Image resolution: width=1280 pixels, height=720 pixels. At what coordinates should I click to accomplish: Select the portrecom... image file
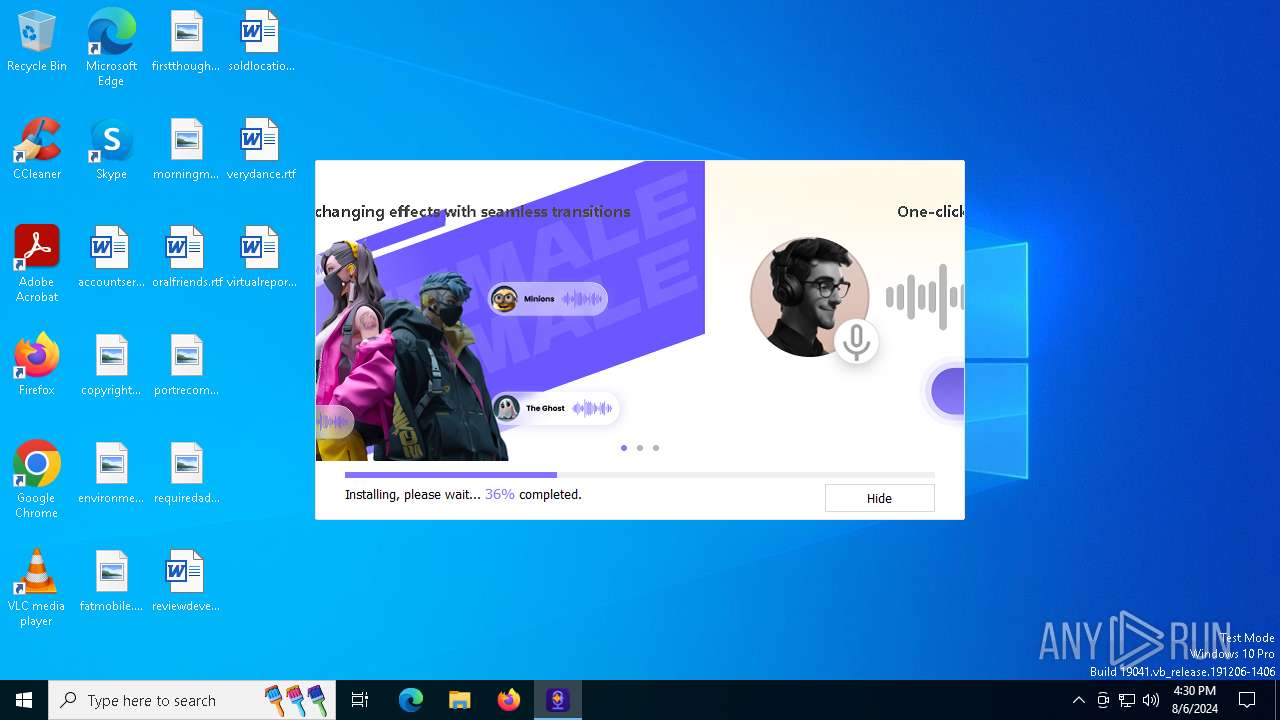(186, 365)
